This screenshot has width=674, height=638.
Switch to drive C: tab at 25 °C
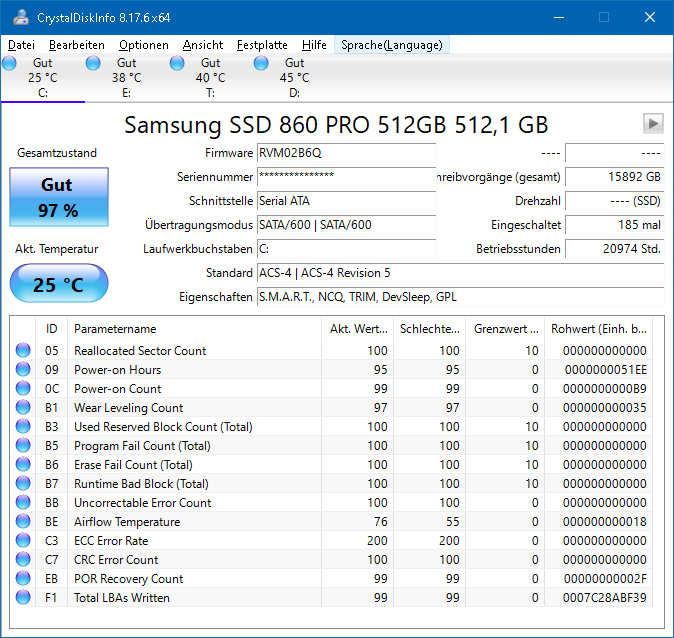[43, 78]
